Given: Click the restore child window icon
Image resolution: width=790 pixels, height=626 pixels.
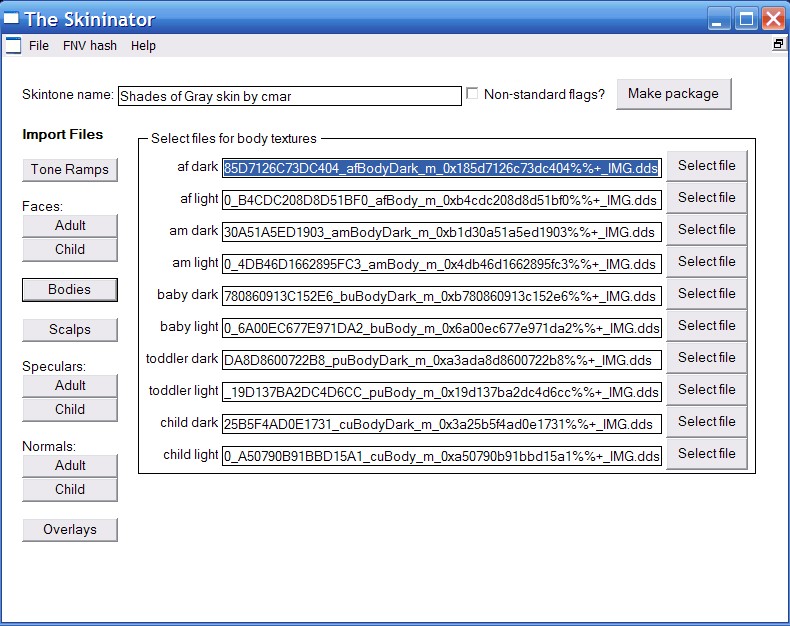Looking at the screenshot, I should tap(778, 44).
